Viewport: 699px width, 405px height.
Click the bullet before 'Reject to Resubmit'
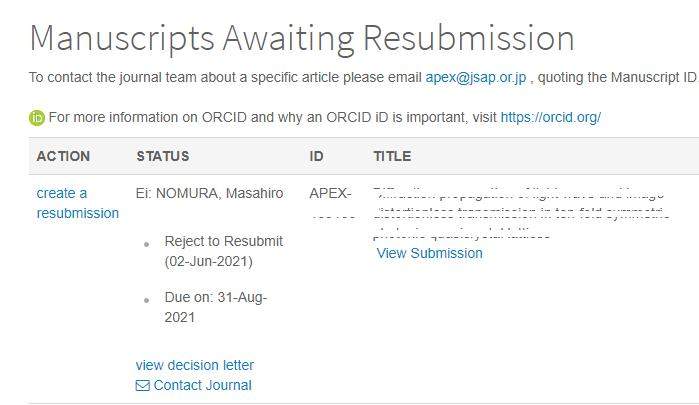tap(147, 243)
